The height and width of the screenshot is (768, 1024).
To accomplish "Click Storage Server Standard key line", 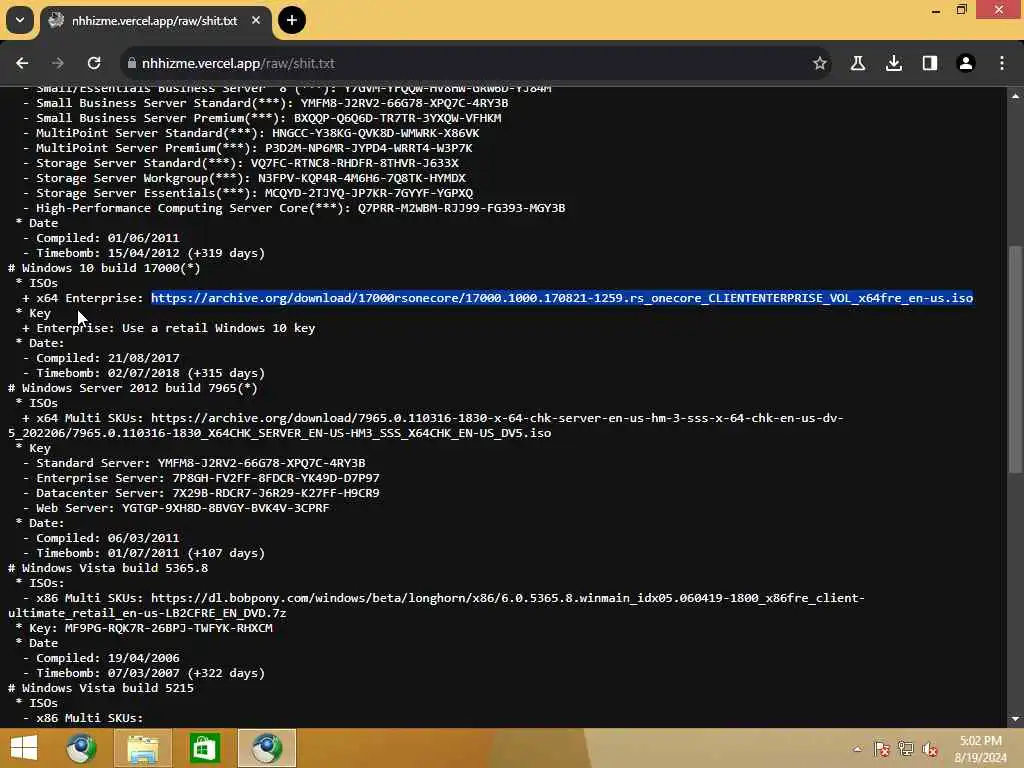I will 240,163.
